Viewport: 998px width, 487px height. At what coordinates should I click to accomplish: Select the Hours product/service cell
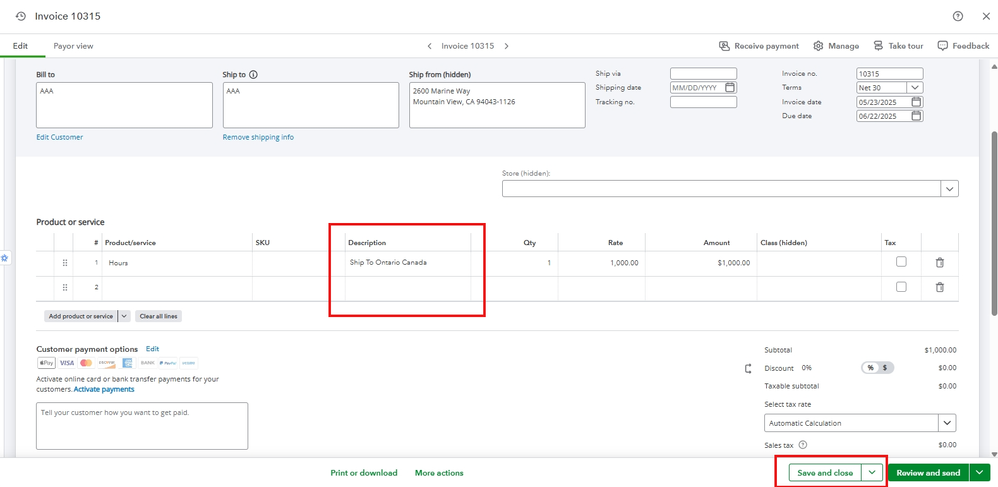178,263
